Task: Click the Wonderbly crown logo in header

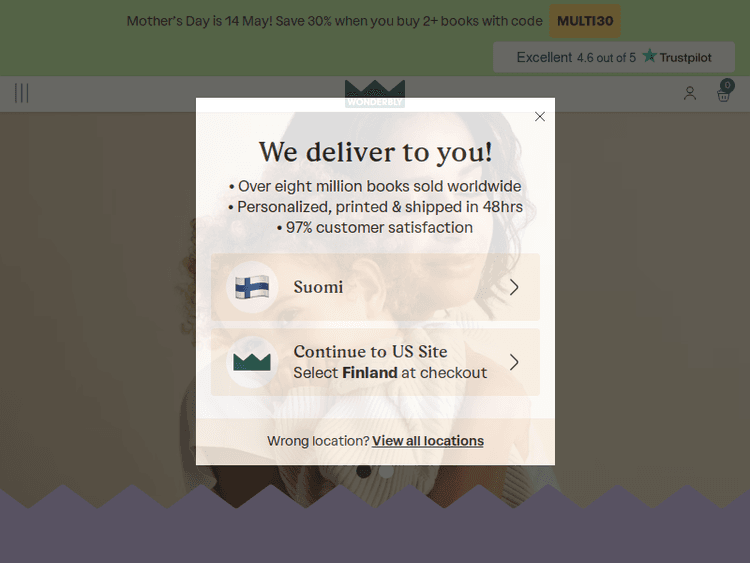Action: [375, 93]
